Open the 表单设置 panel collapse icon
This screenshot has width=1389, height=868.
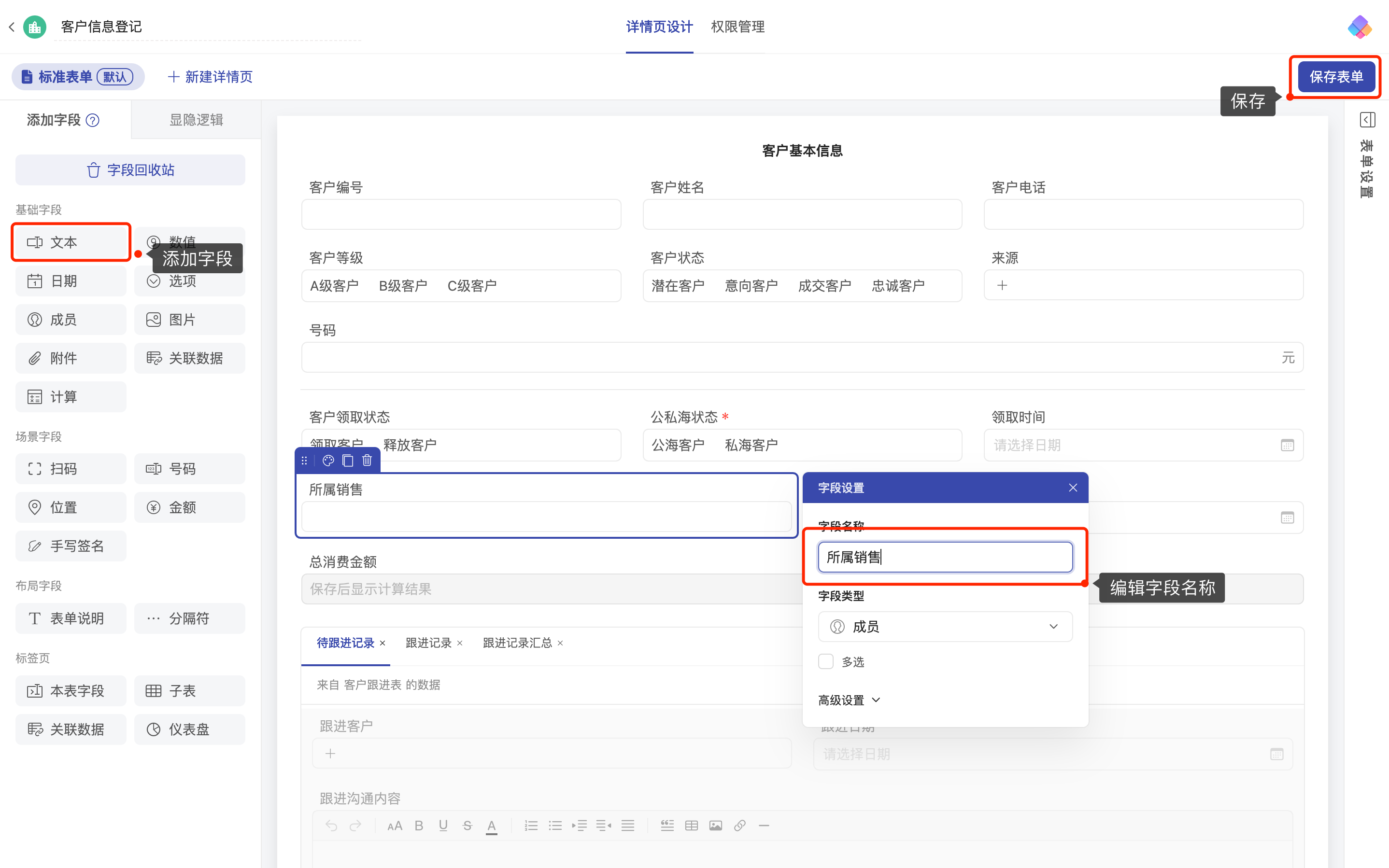pos(1367,120)
